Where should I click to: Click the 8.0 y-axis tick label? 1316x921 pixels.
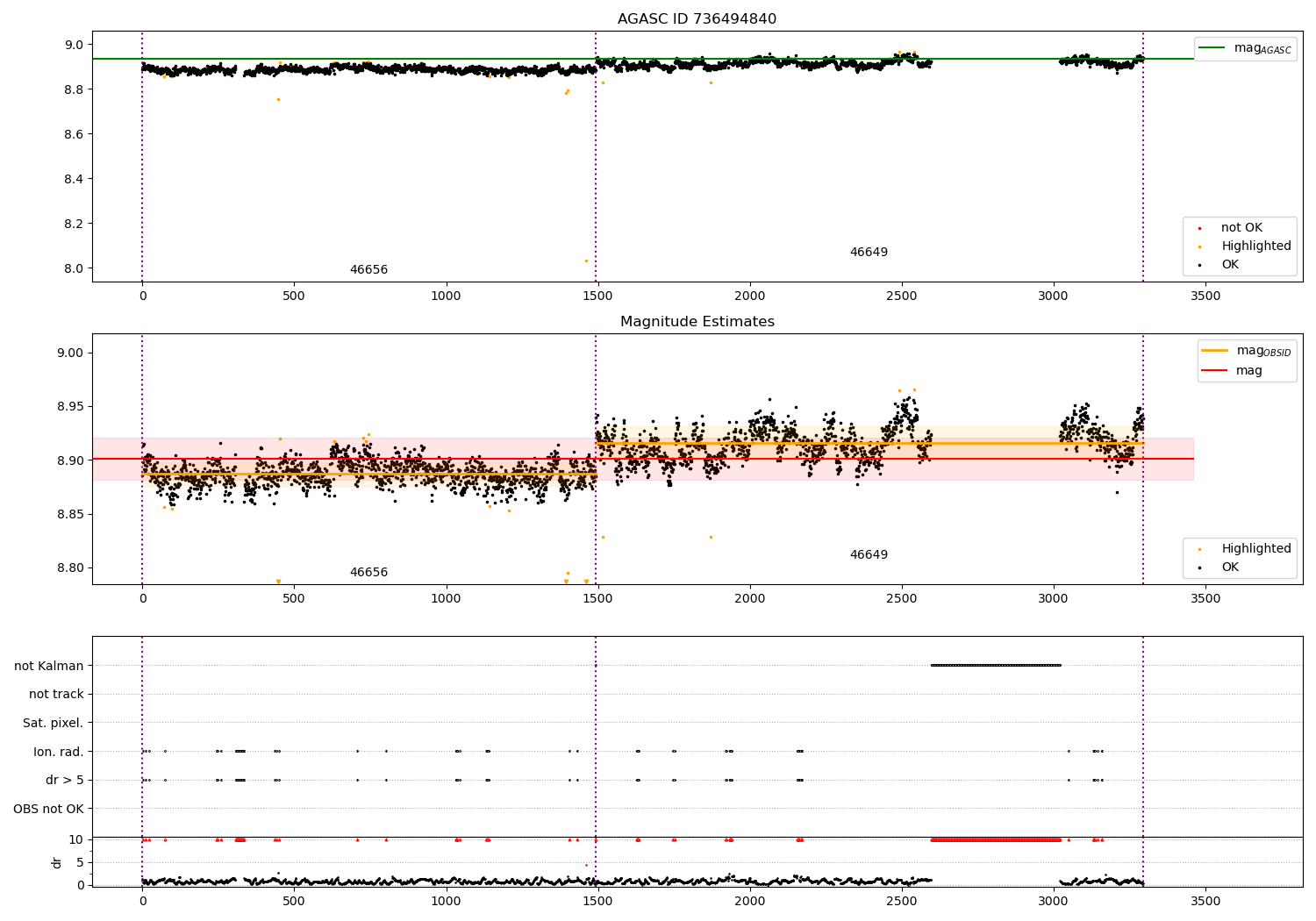coord(75,269)
